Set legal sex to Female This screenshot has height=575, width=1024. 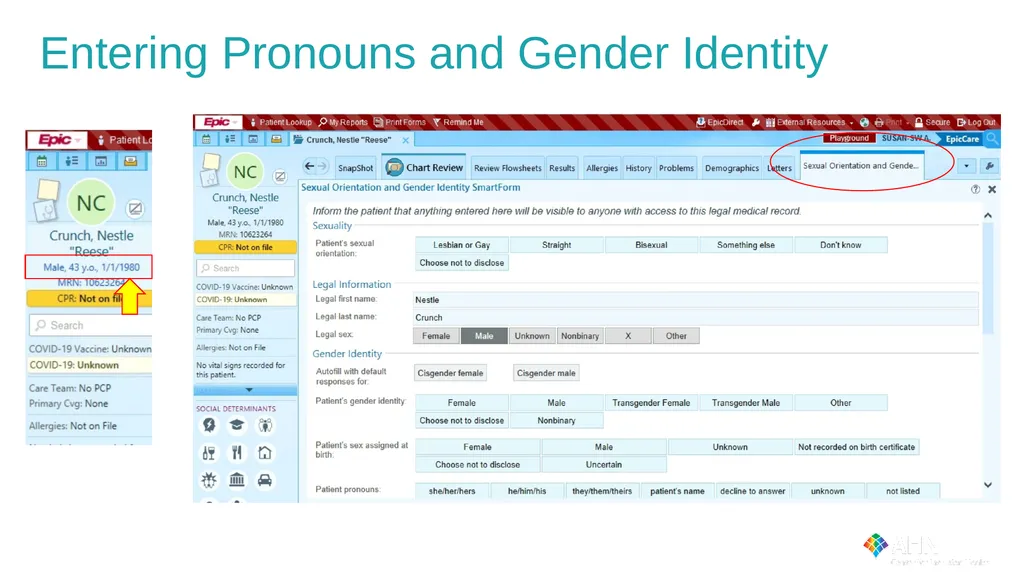tap(436, 336)
